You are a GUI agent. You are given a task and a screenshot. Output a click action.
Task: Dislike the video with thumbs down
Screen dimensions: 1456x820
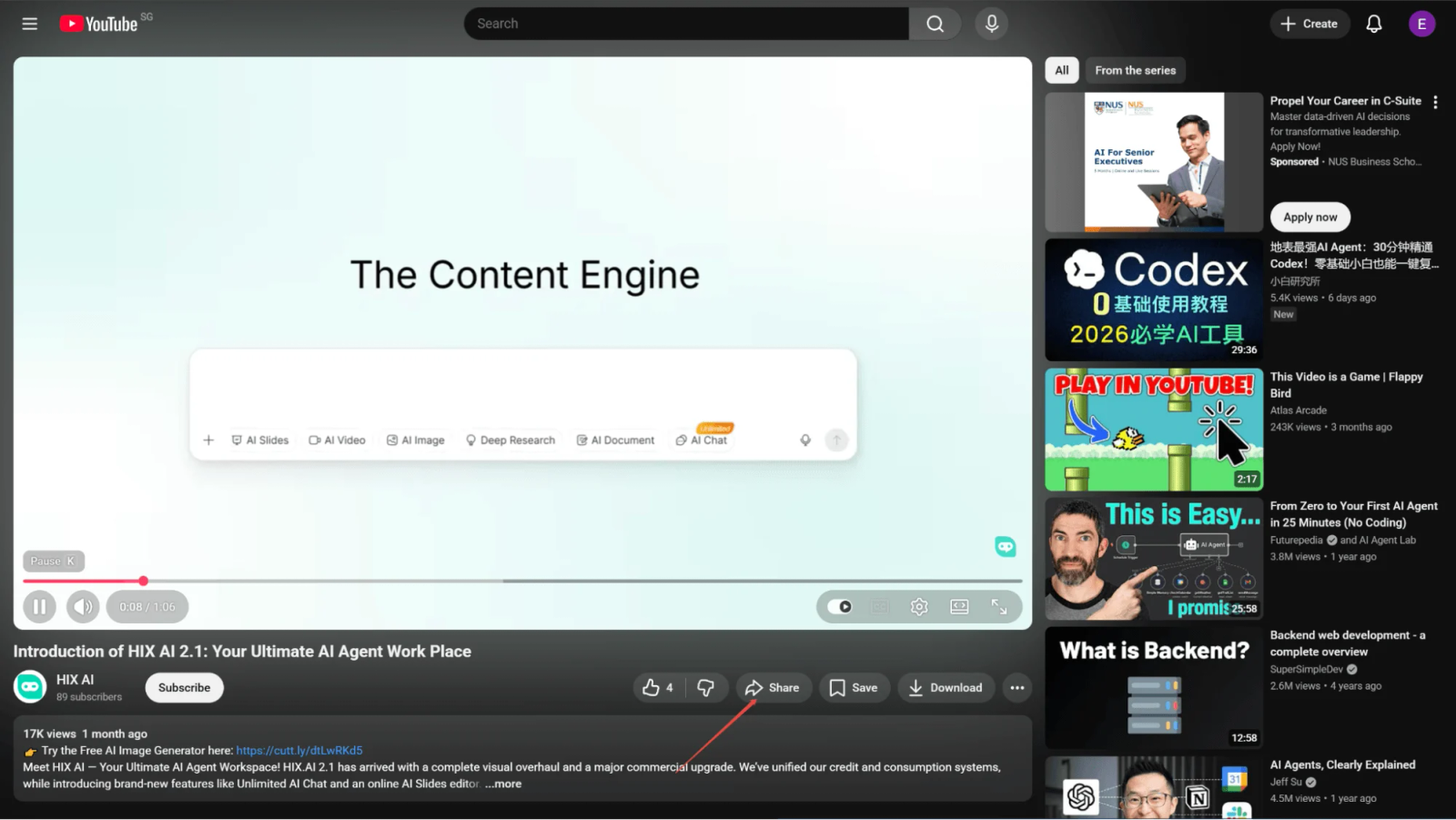(706, 688)
